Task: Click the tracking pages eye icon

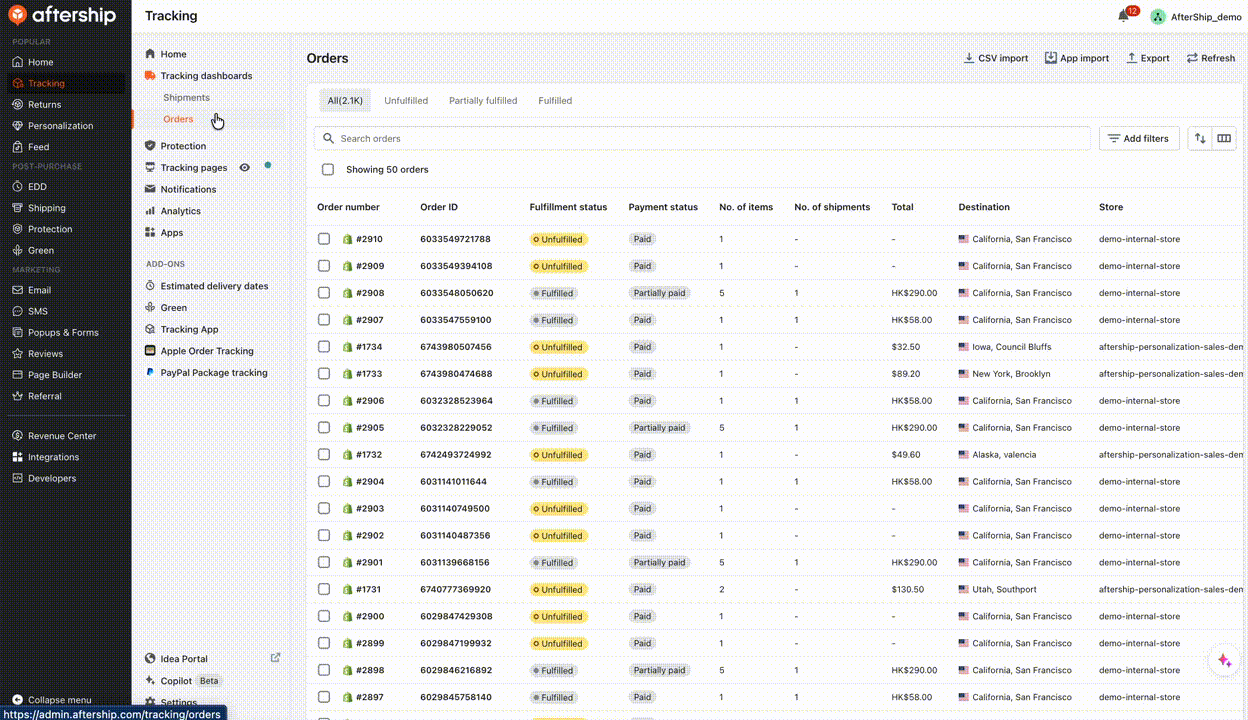Action: click(x=245, y=168)
